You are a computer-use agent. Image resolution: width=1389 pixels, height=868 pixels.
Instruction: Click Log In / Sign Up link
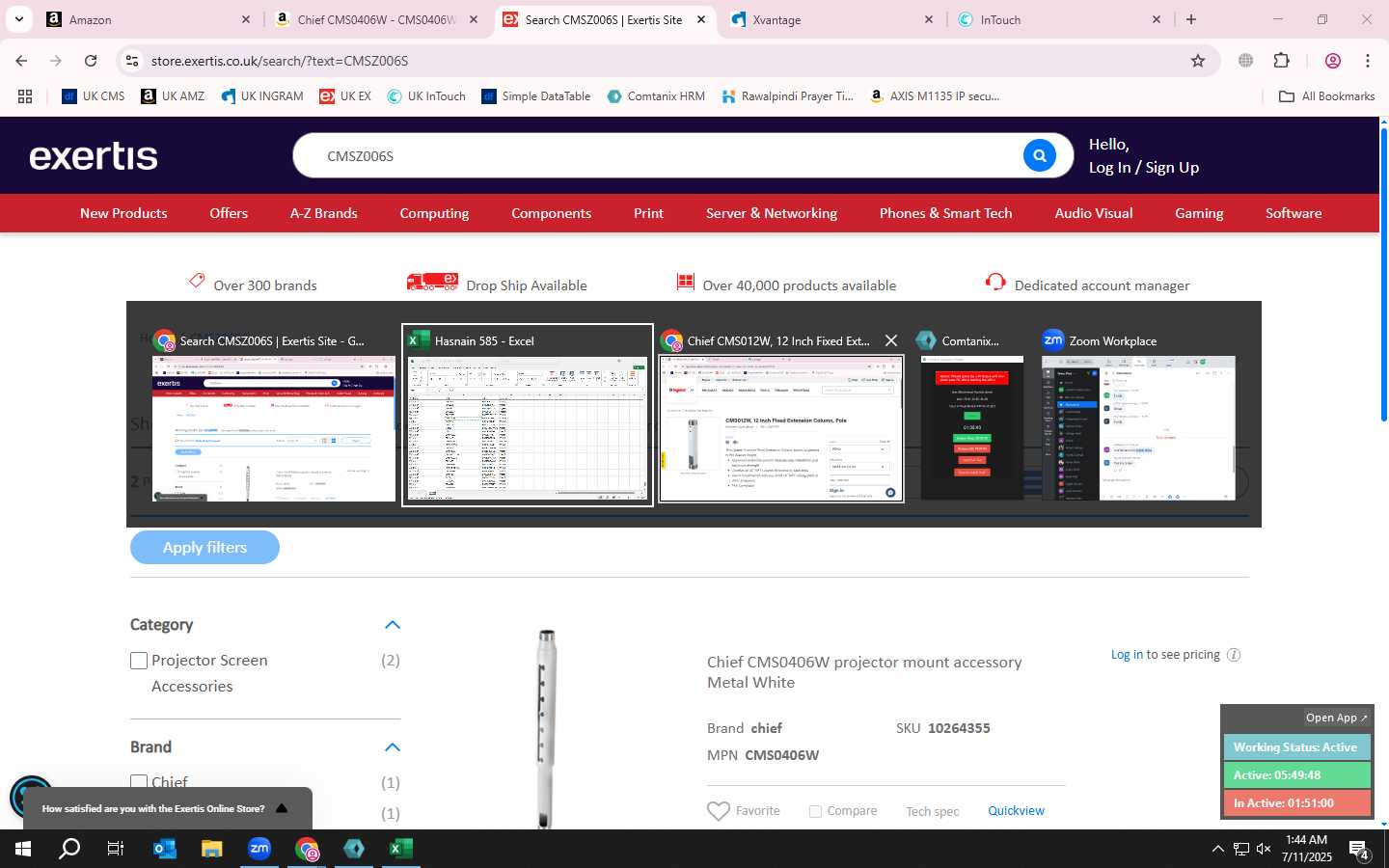click(1144, 168)
